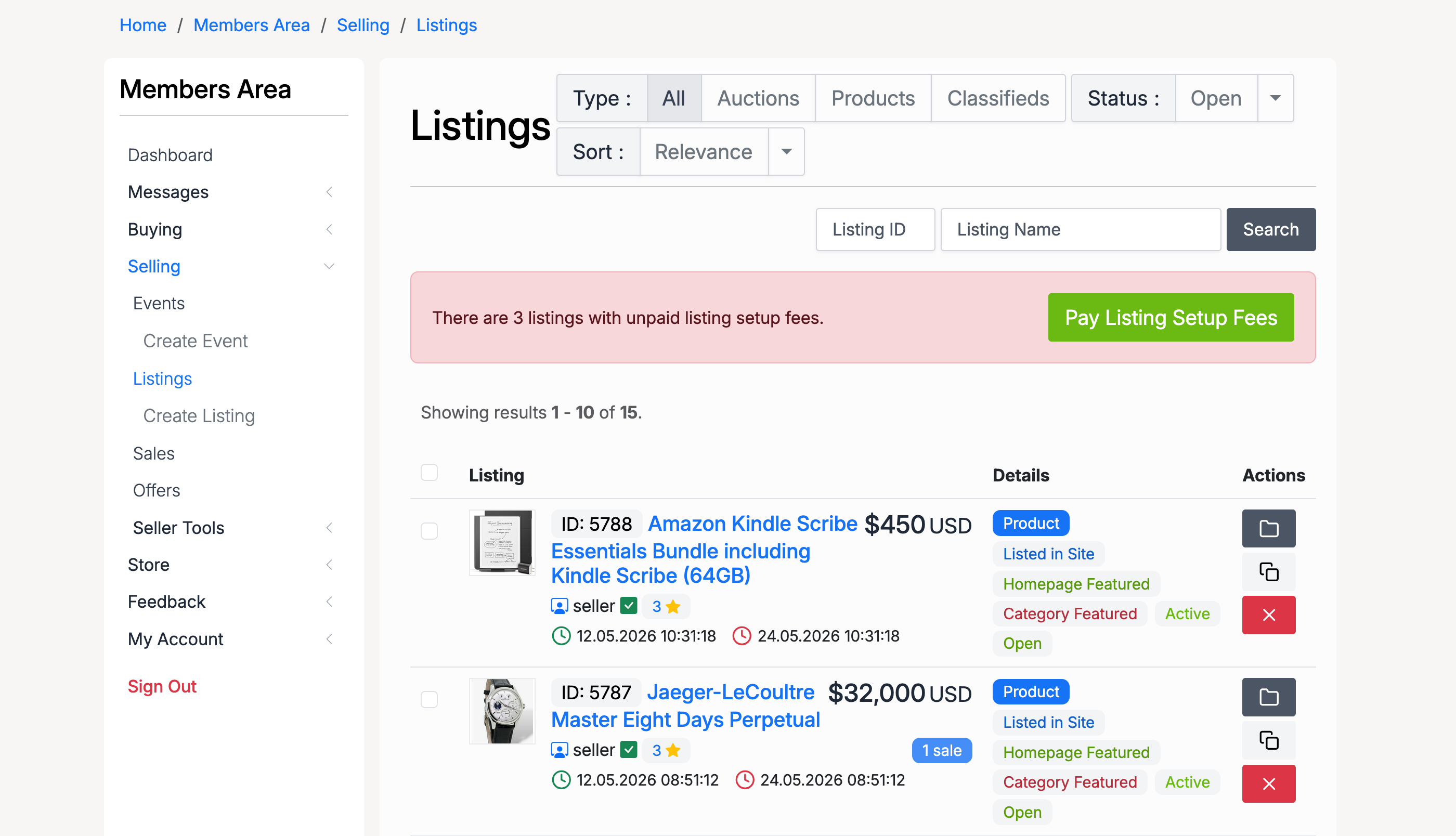
Task: Click Pay Listing Setup Fees
Action: [x=1171, y=318]
